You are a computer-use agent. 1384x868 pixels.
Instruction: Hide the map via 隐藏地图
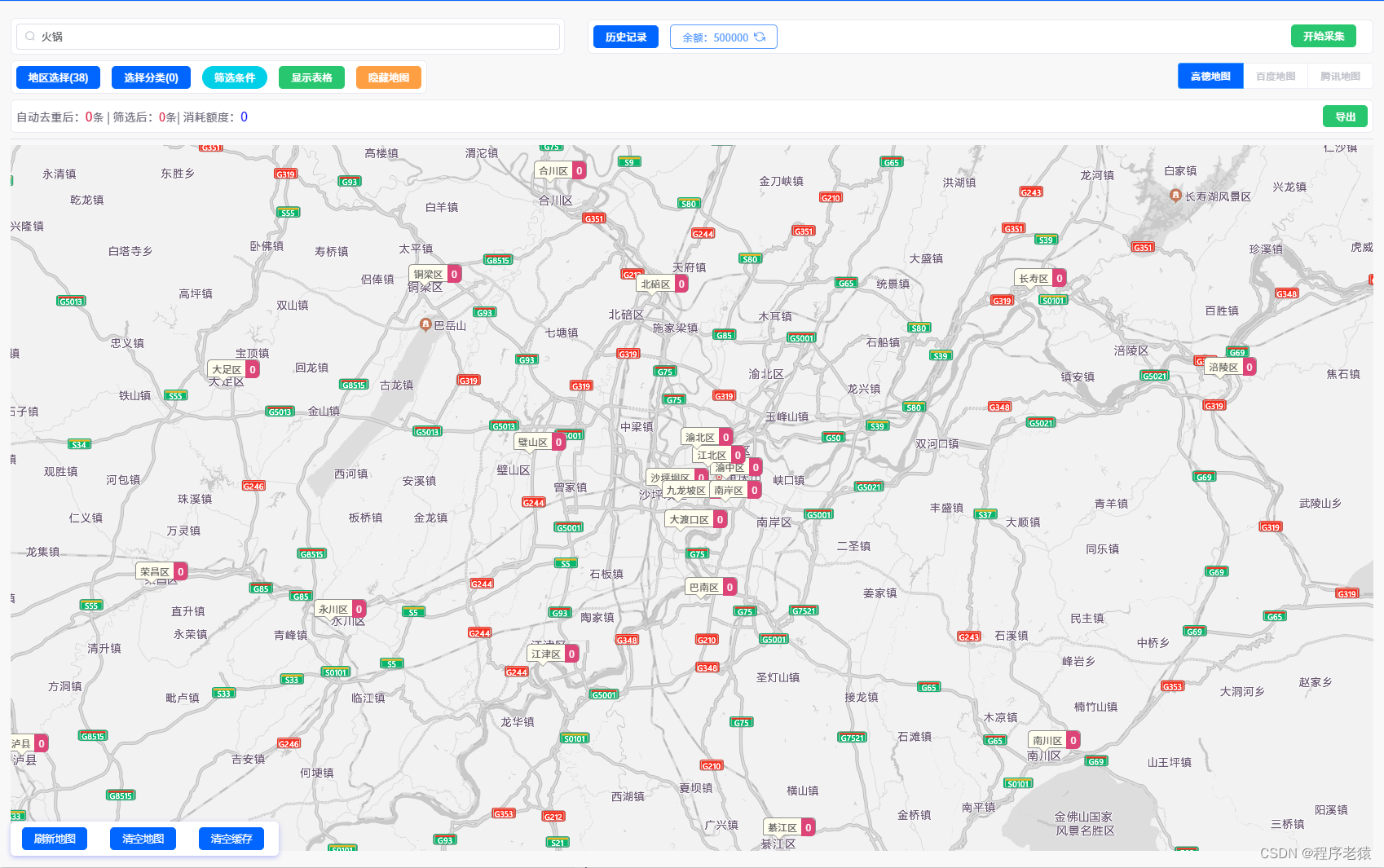click(389, 77)
